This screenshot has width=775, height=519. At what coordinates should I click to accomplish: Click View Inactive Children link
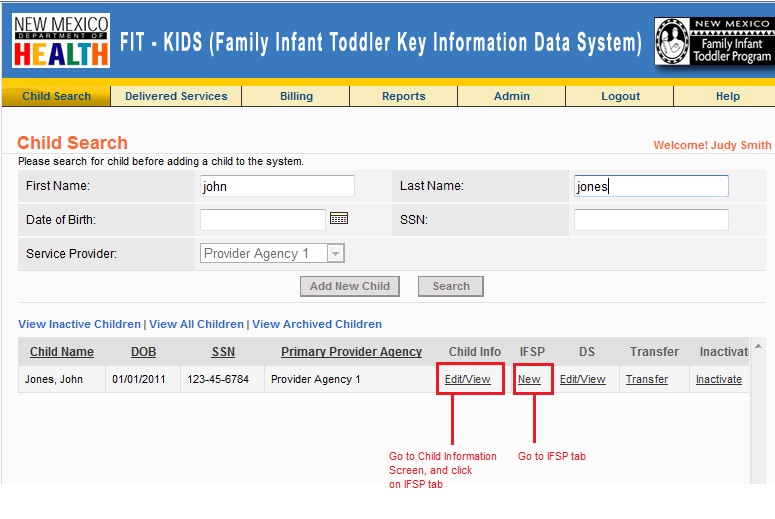[79, 324]
